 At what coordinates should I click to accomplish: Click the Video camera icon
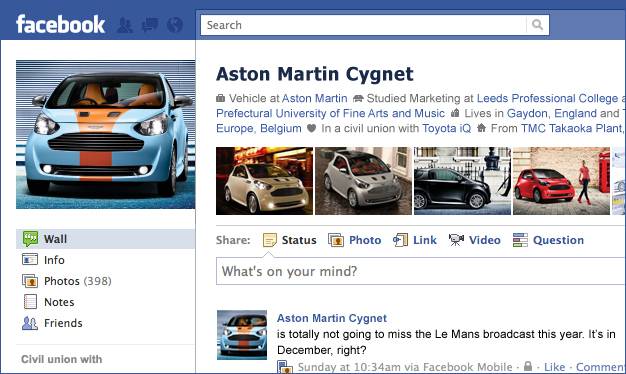[456, 240]
